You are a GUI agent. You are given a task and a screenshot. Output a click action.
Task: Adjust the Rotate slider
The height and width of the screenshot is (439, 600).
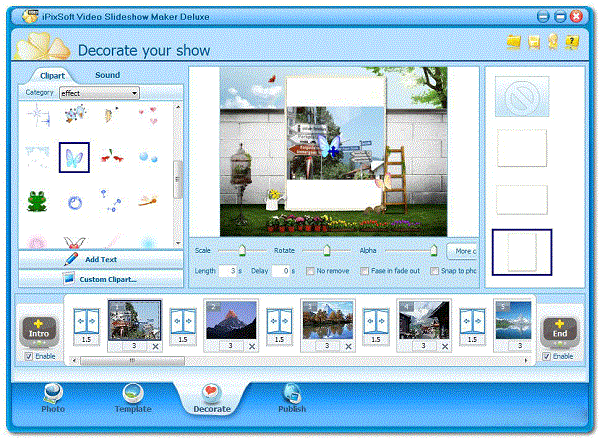[x=326, y=250]
